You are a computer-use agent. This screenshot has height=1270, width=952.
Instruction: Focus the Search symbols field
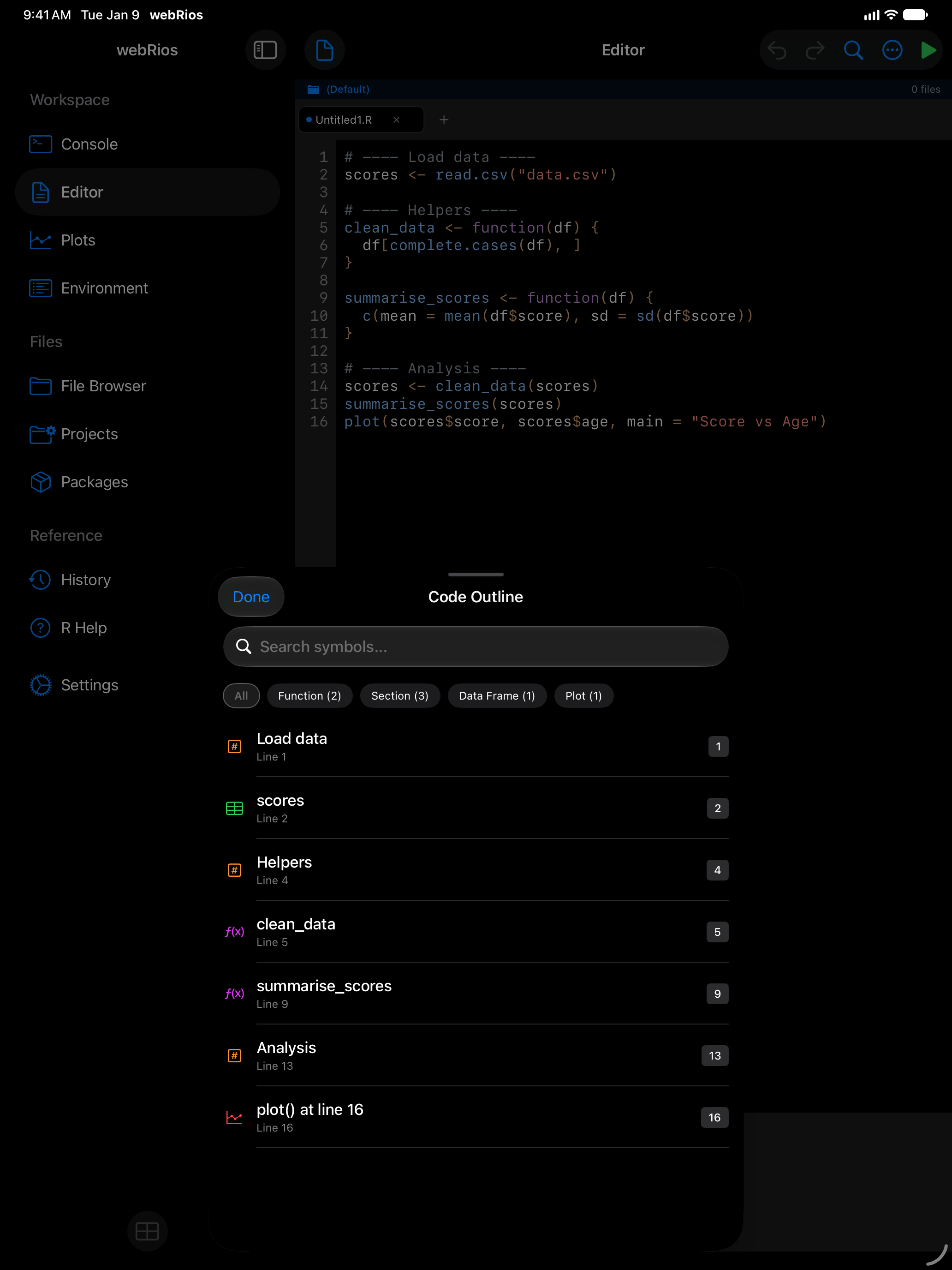pyautogui.click(x=476, y=647)
